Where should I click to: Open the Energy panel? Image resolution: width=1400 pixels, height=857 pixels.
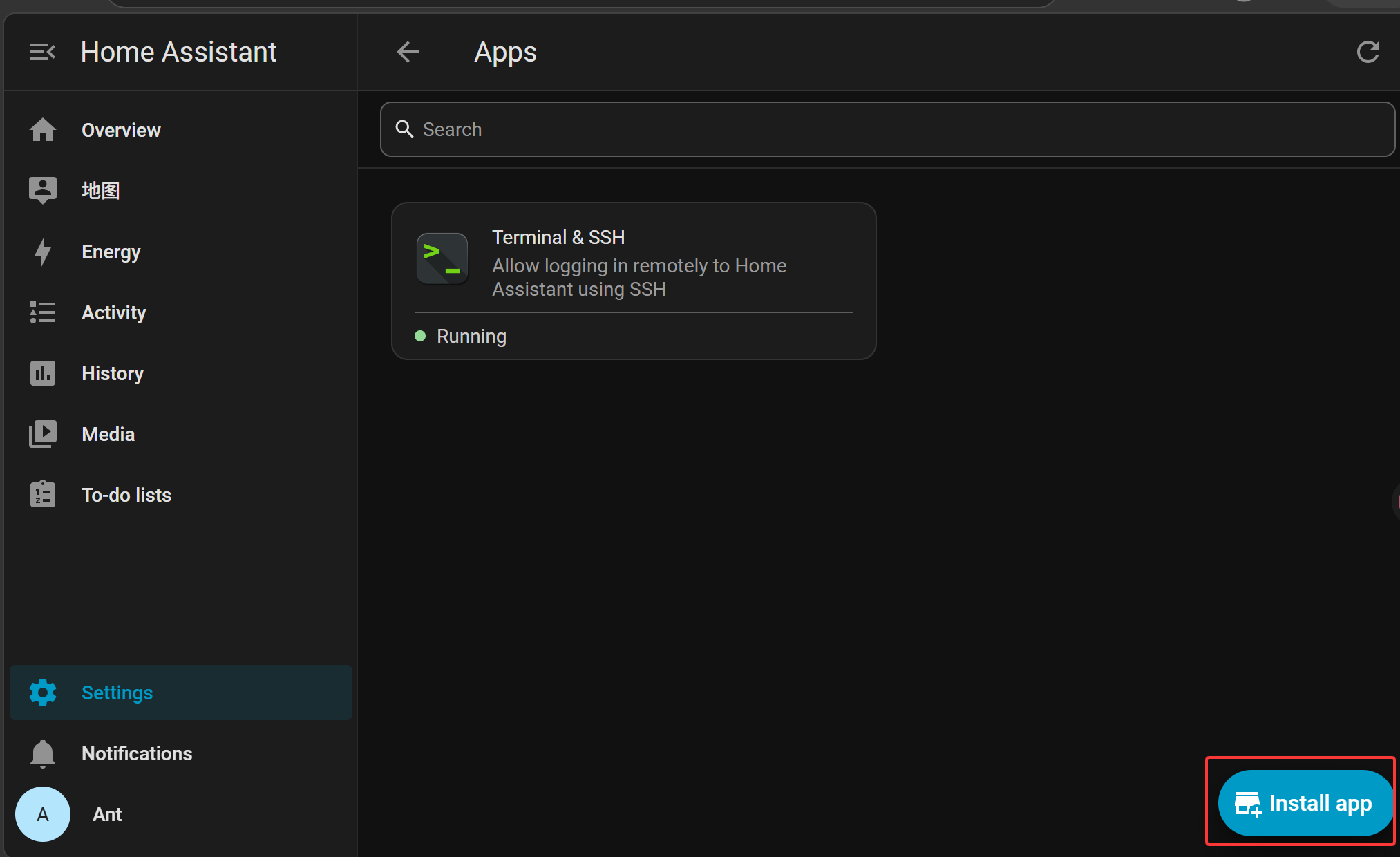click(111, 252)
